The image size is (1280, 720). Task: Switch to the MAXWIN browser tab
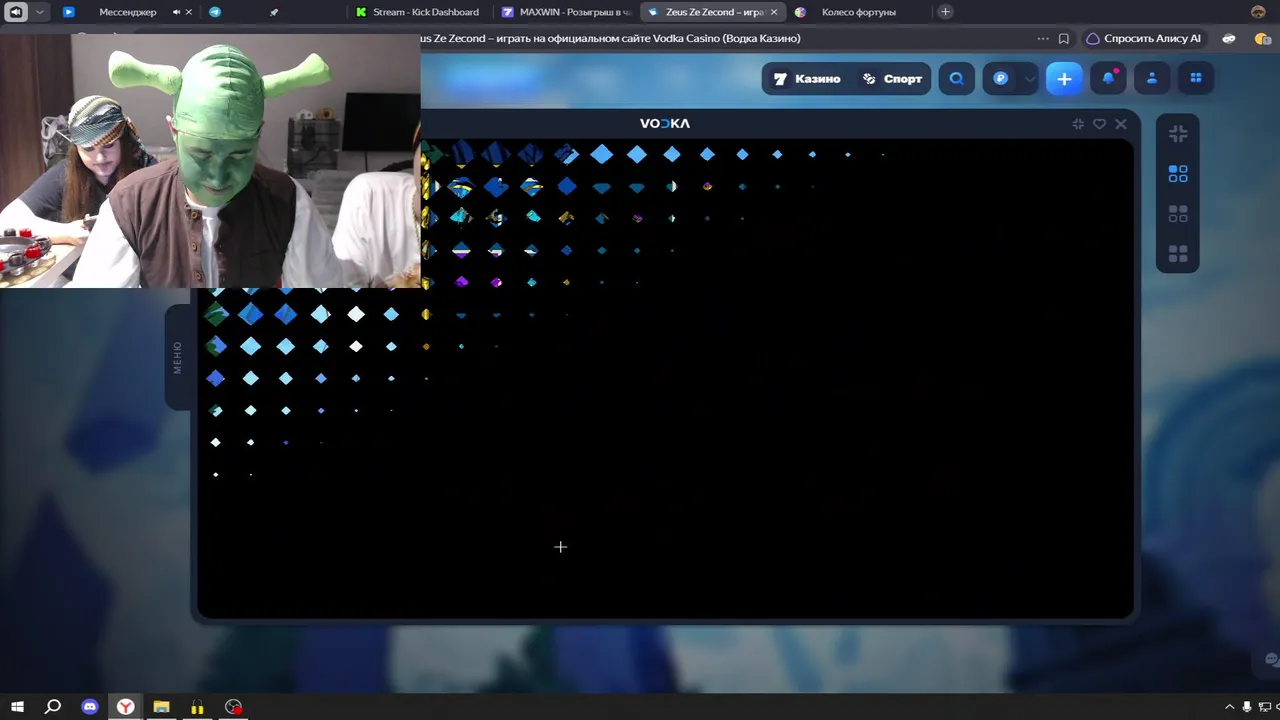[566, 12]
